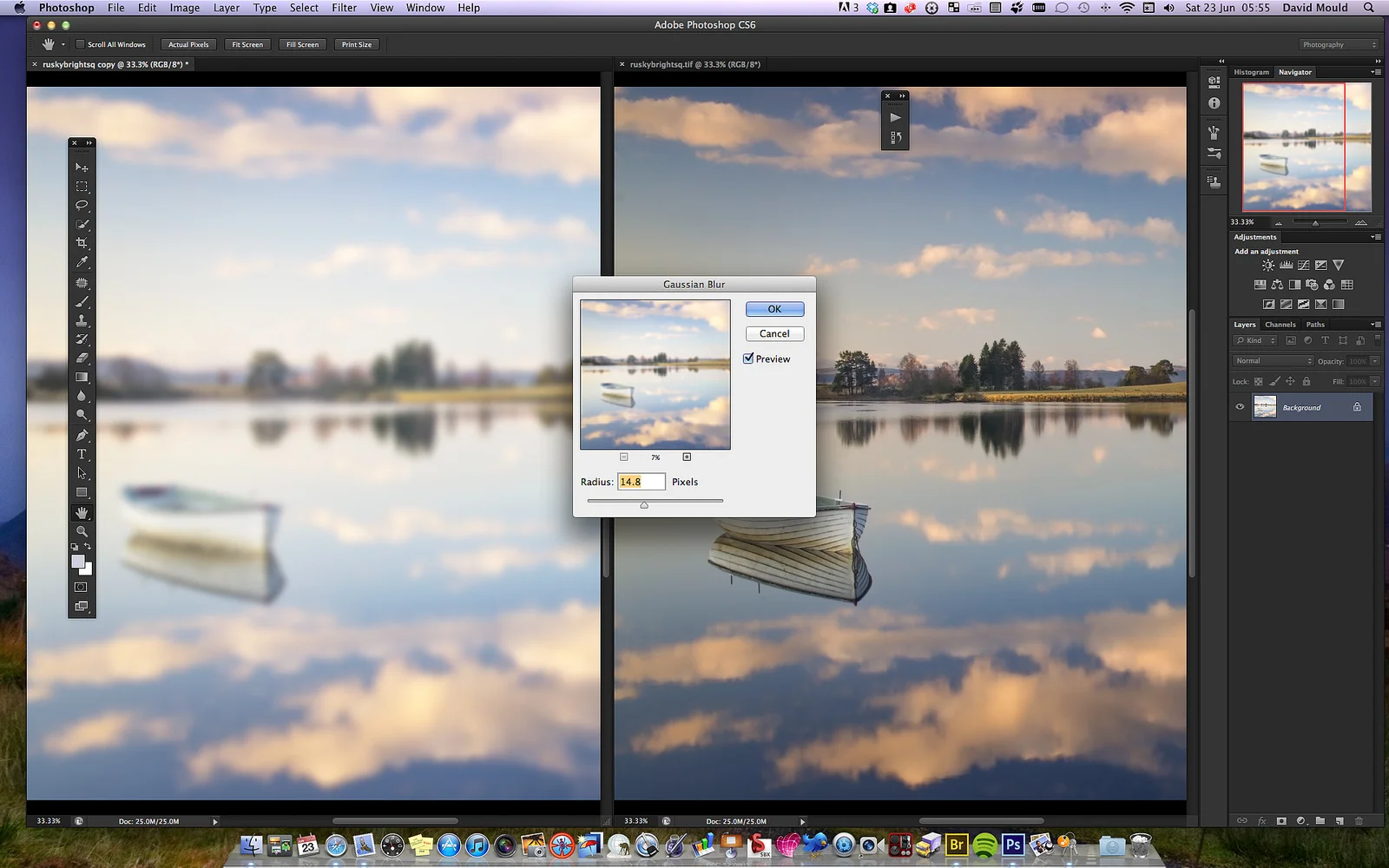This screenshot has width=1389, height=868.
Task: Switch to the Channels tab
Action: pos(1280,325)
